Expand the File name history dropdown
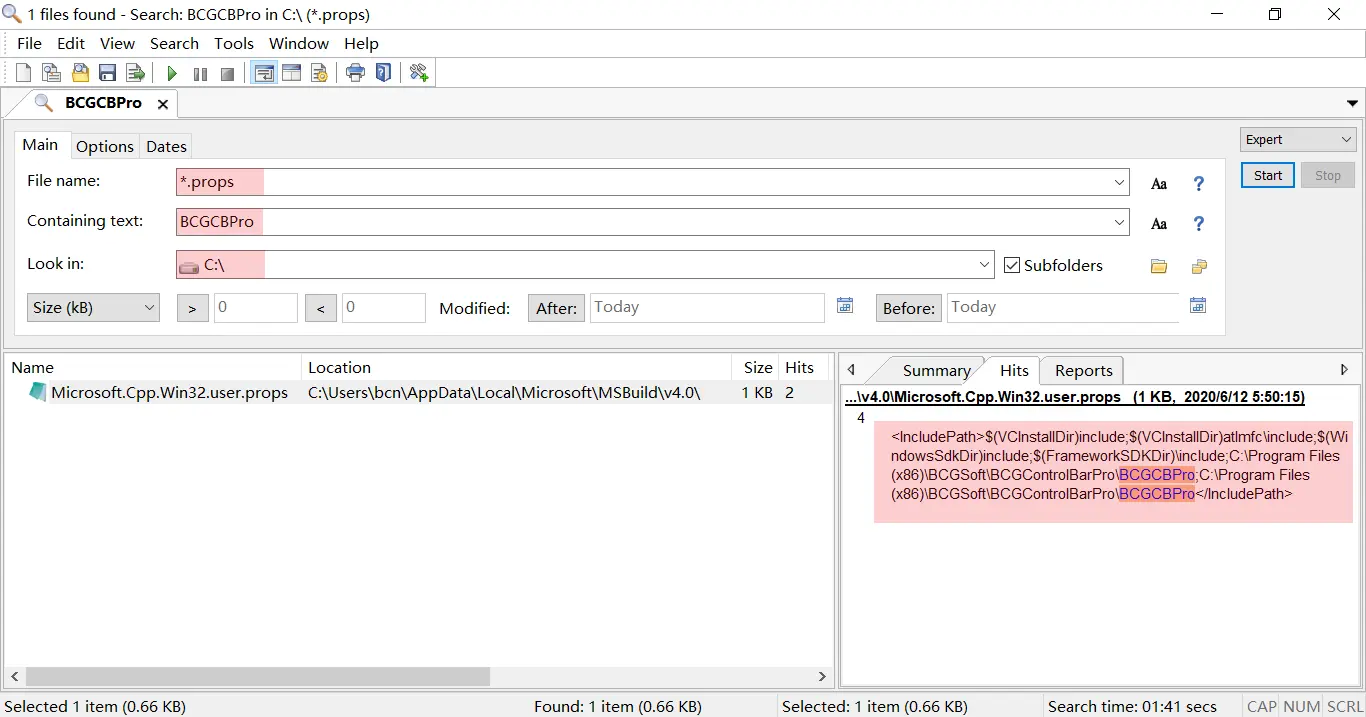The width and height of the screenshot is (1366, 717). point(1119,181)
